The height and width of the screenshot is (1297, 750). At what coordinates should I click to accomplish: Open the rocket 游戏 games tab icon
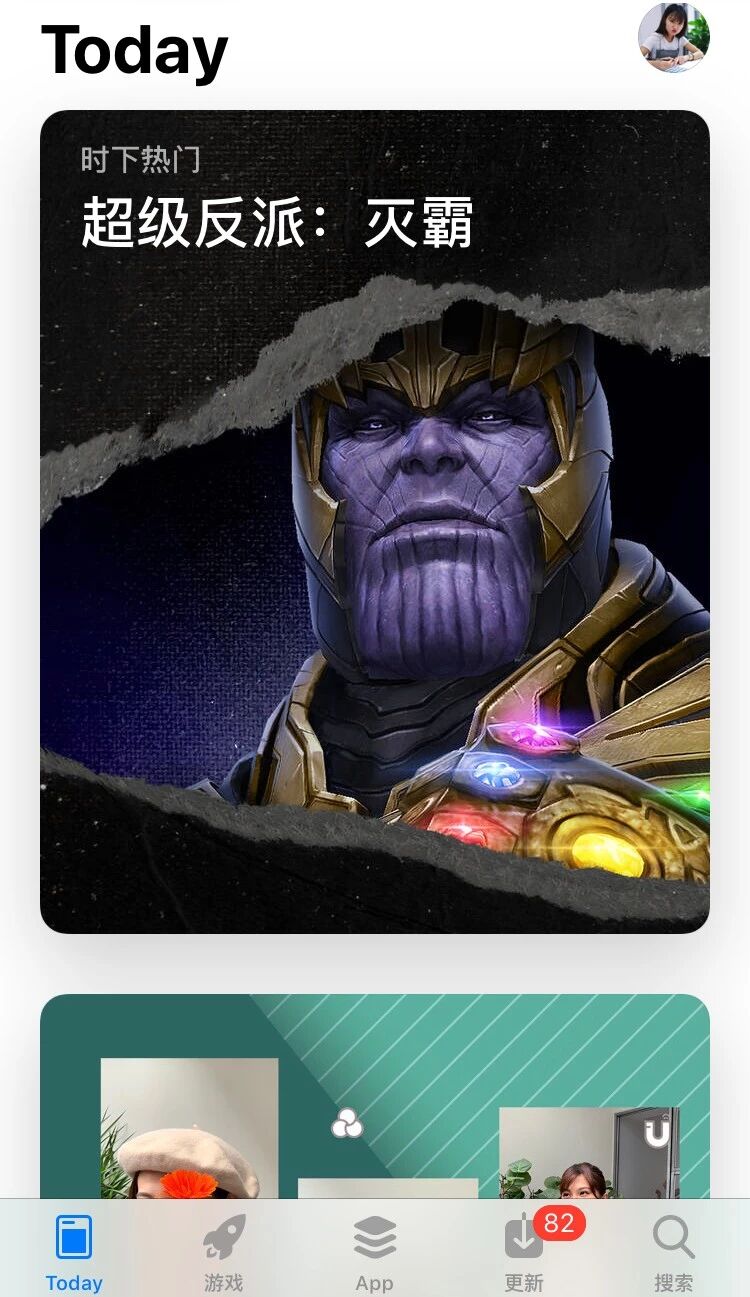(224, 1237)
